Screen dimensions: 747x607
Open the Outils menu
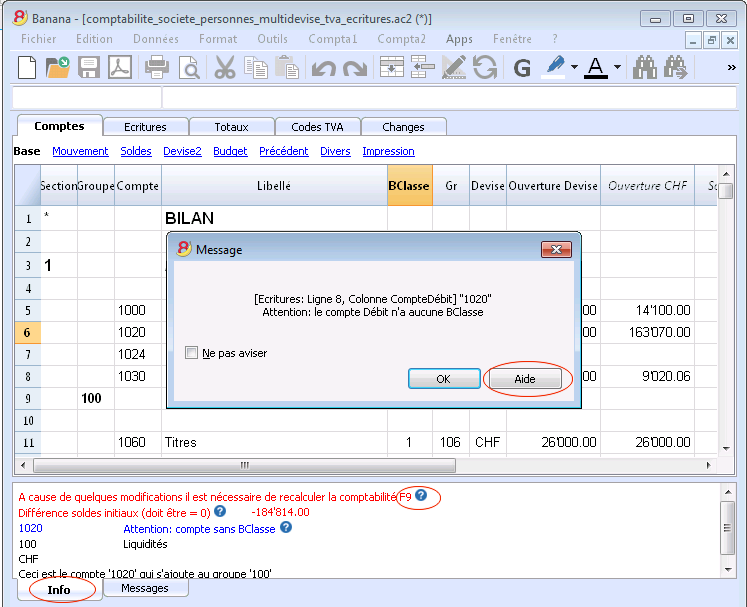click(273, 39)
